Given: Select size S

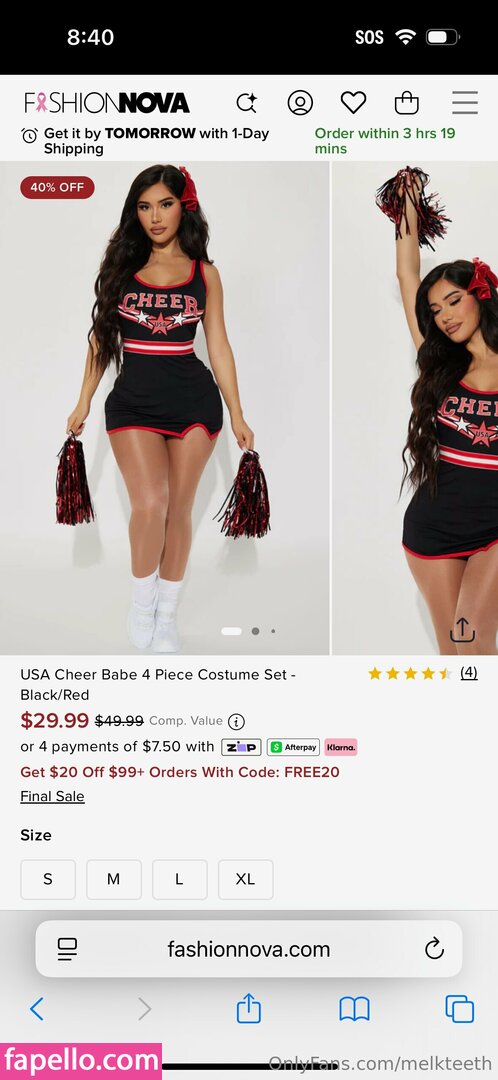Looking at the screenshot, I should tap(48, 879).
